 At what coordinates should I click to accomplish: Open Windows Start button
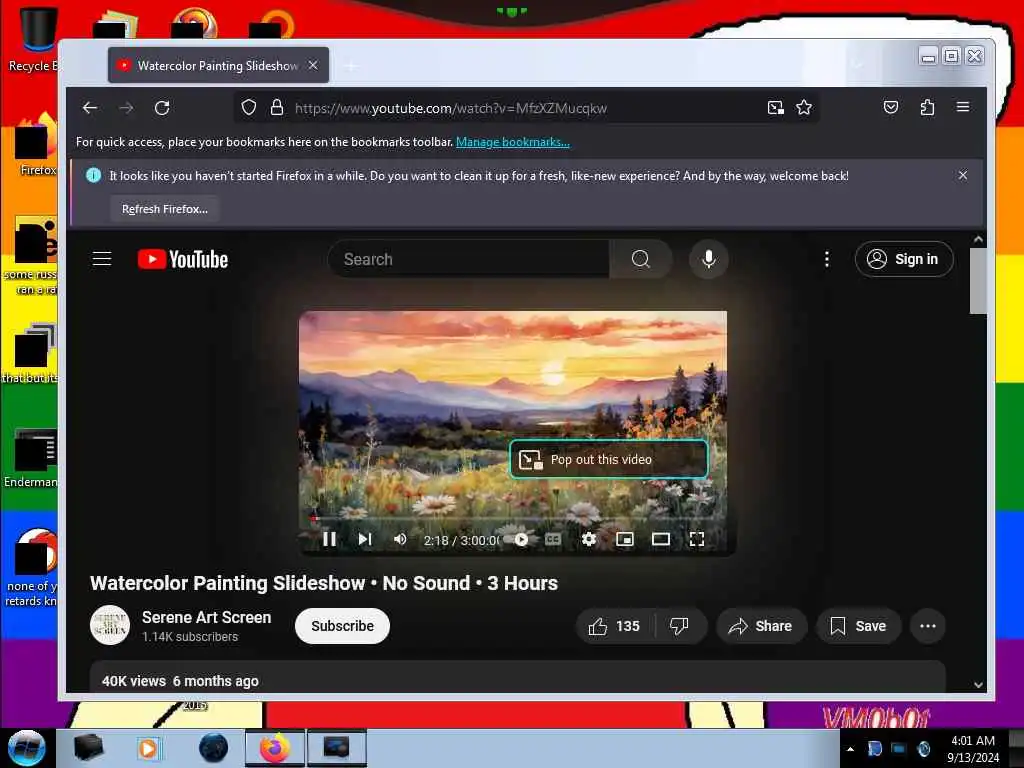[x=26, y=748]
